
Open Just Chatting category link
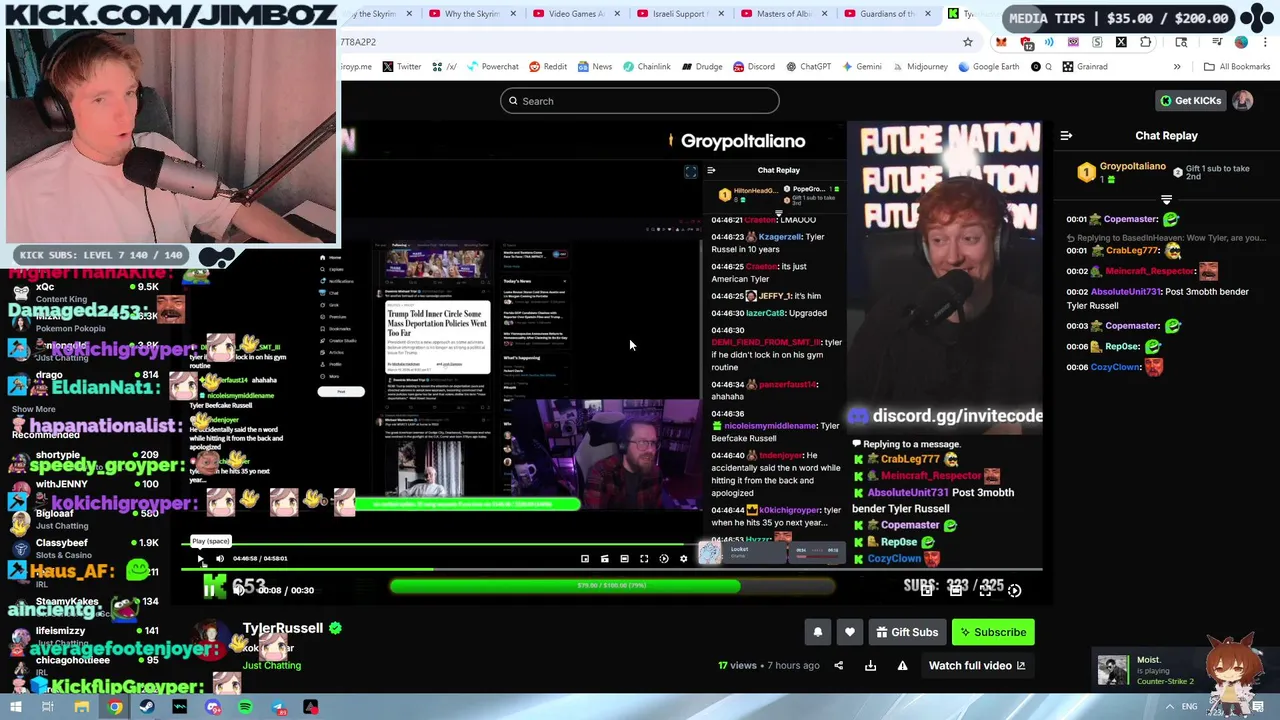[271, 666]
